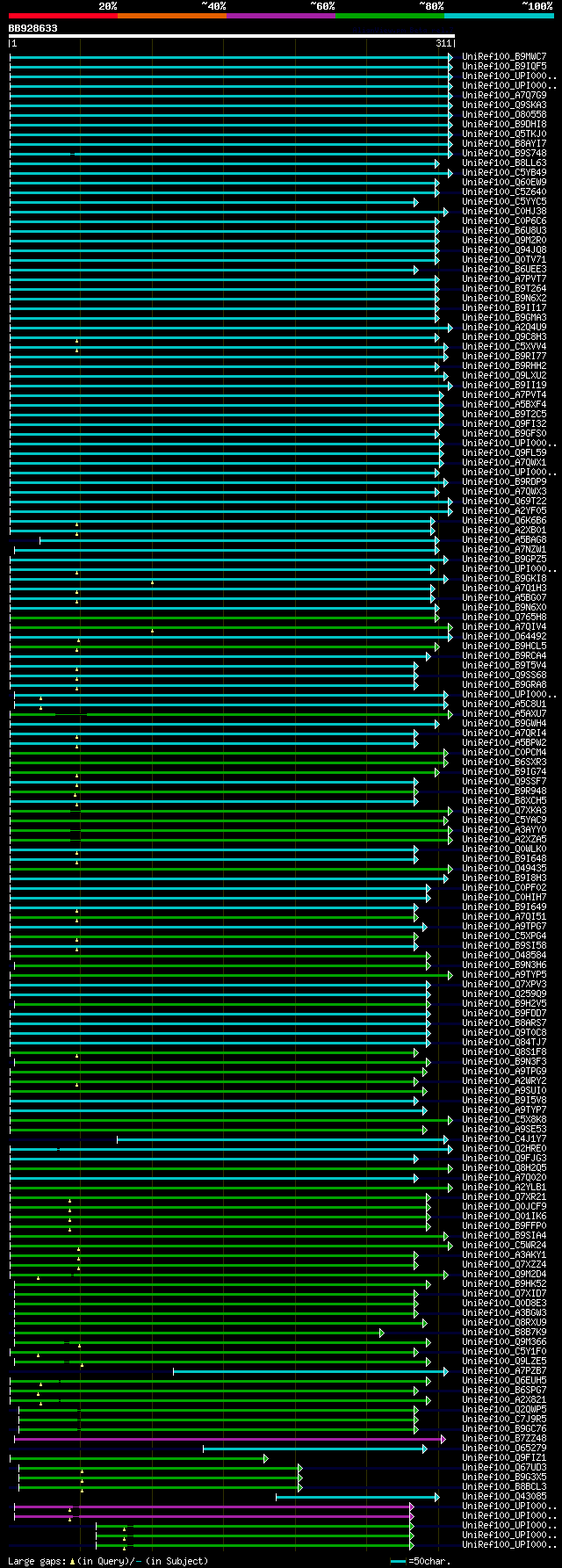562x1568 pixels.
Task: Select hit label UniRef100_A2Q4U9
Action: (504, 328)
